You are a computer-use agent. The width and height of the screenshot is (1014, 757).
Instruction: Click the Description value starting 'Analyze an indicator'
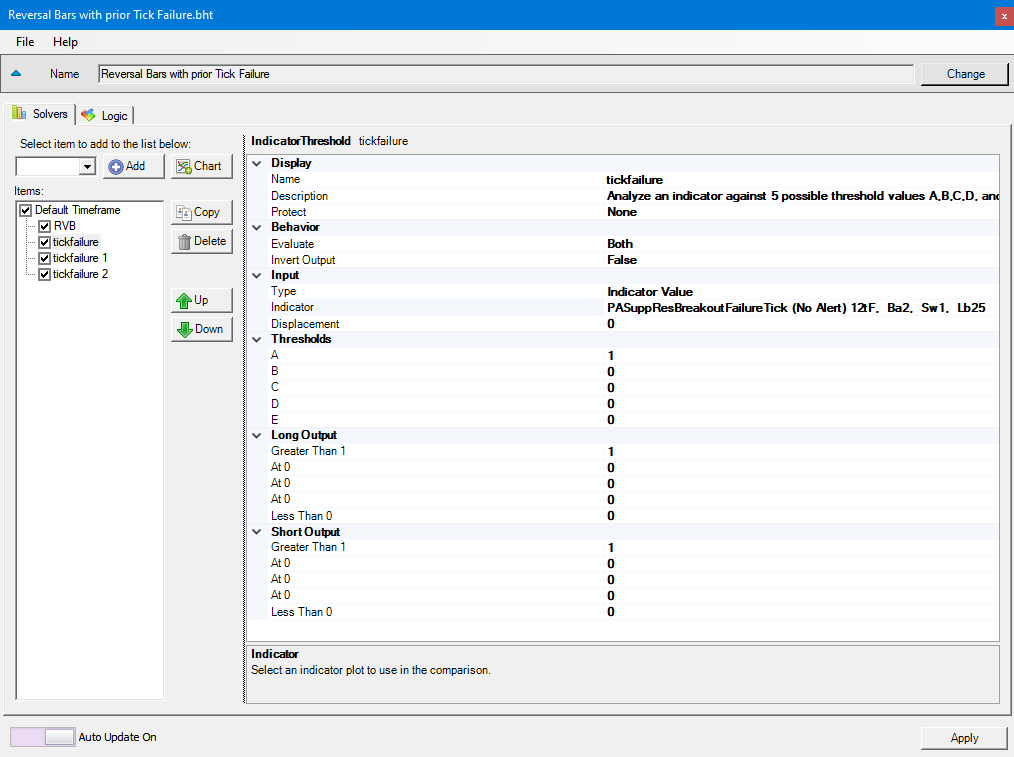pos(803,196)
